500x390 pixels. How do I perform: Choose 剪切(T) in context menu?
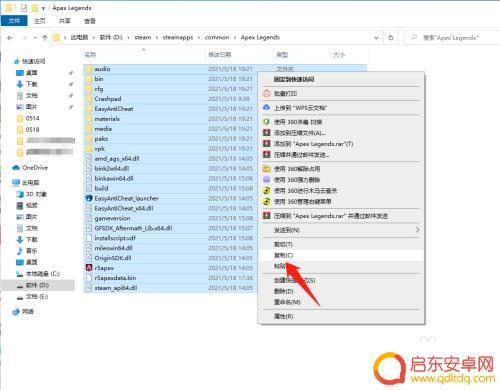click(341, 244)
